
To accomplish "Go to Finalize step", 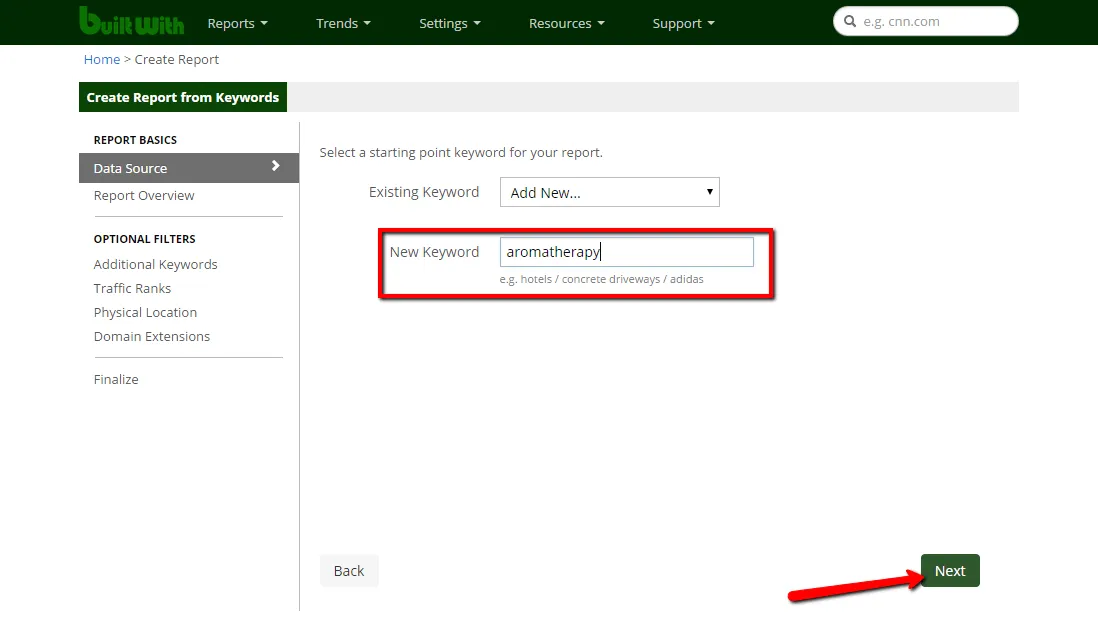I will click(x=116, y=379).
